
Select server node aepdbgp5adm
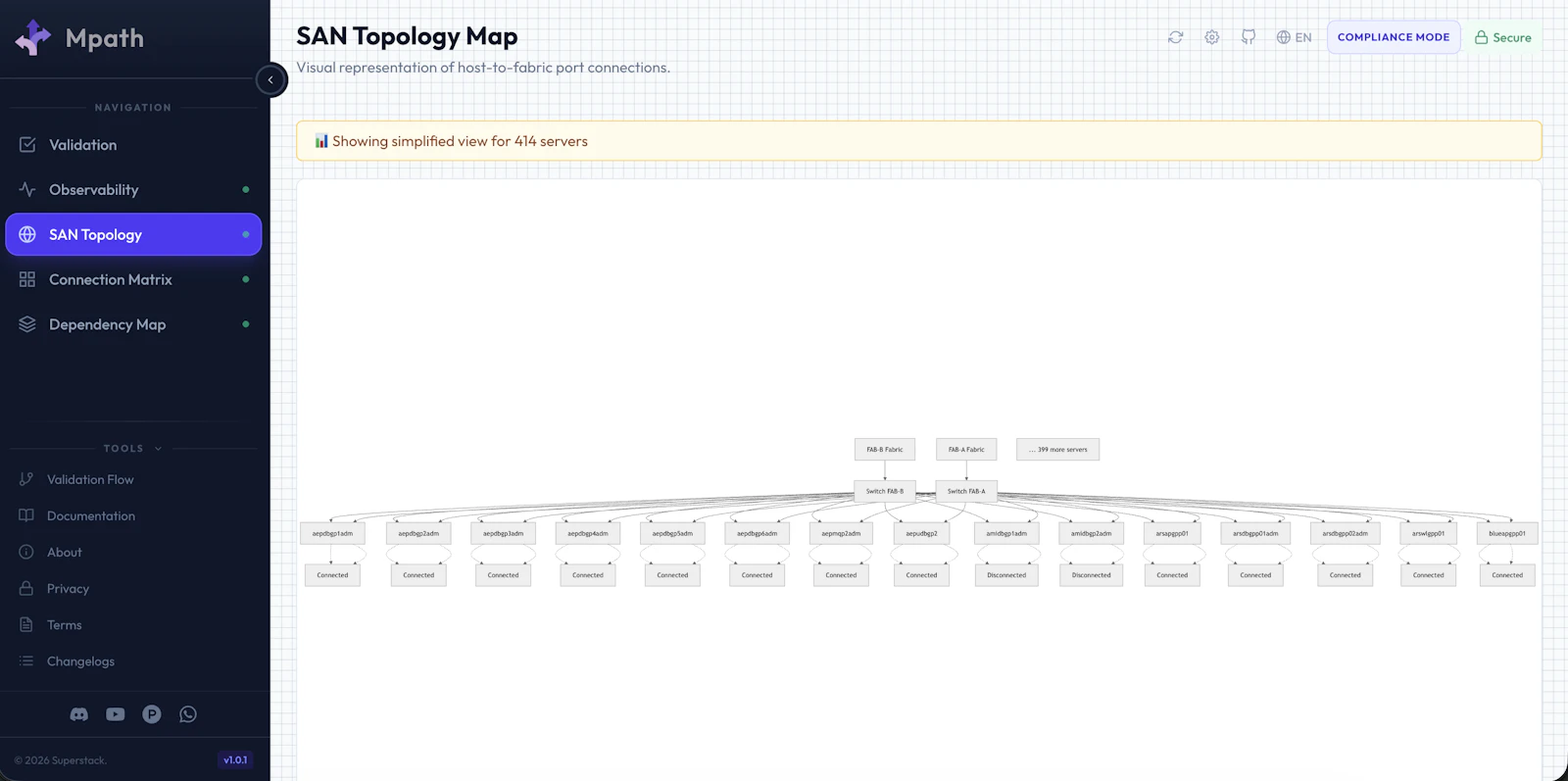tap(672, 534)
